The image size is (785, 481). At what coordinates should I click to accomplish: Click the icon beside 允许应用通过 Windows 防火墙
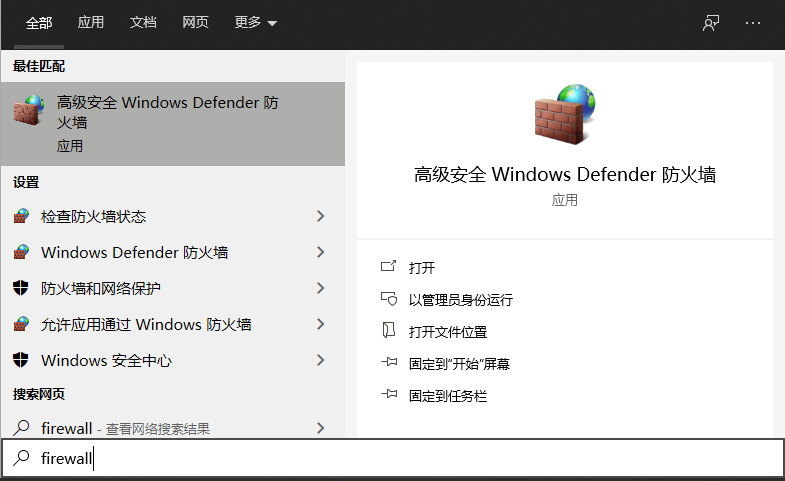[x=21, y=324]
